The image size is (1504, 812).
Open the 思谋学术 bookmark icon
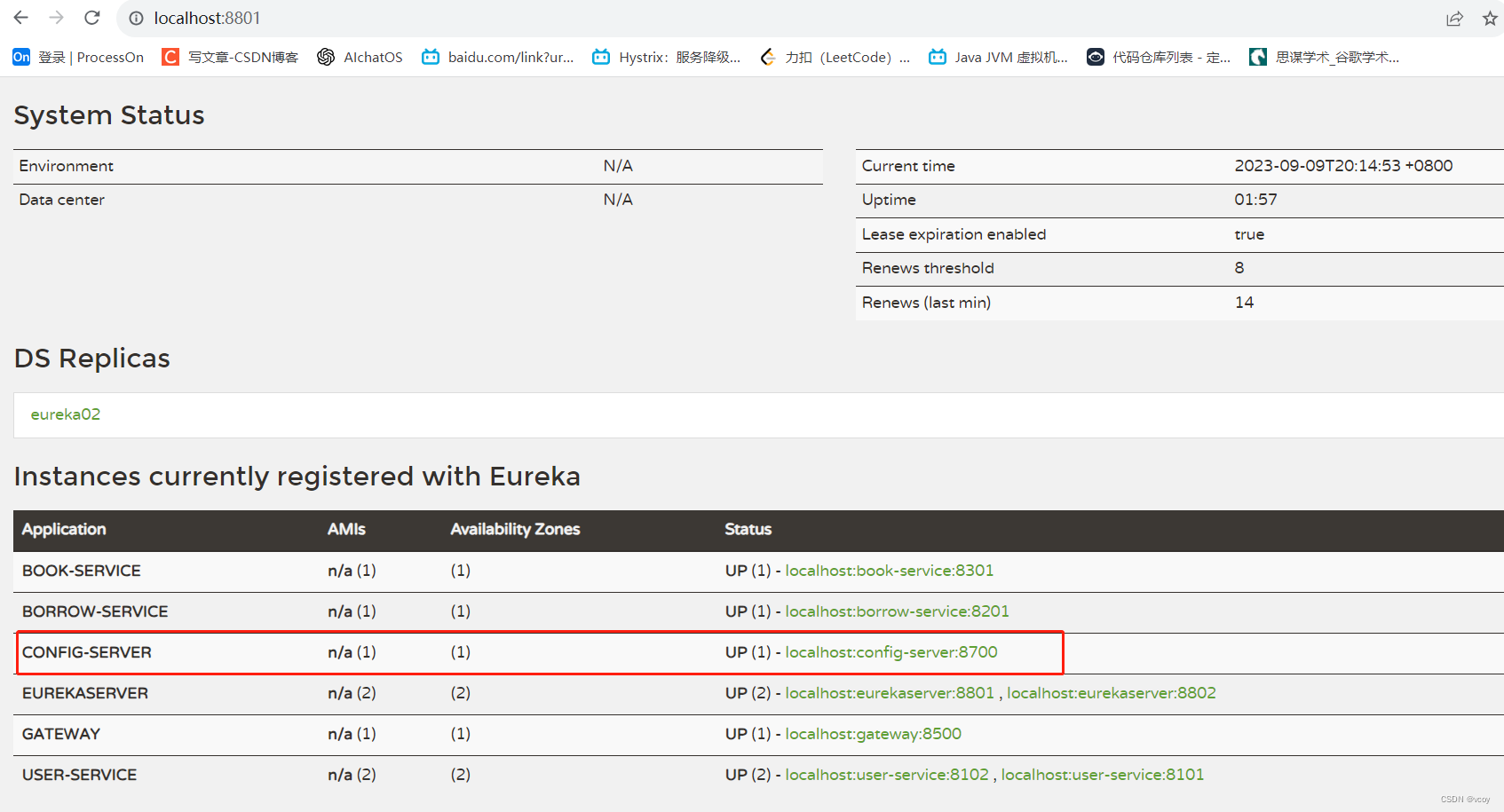(x=1258, y=57)
